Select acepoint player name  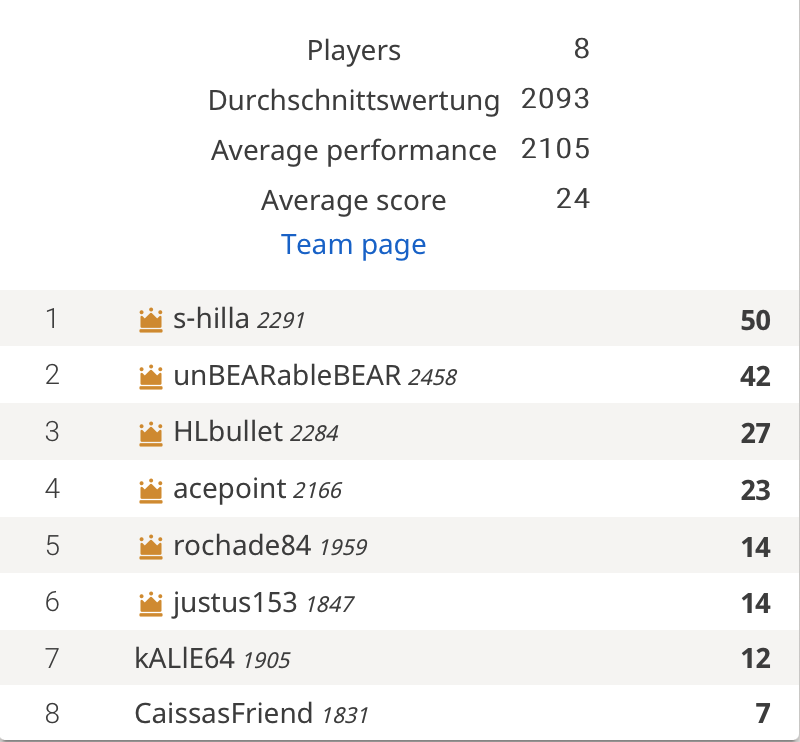(230, 489)
